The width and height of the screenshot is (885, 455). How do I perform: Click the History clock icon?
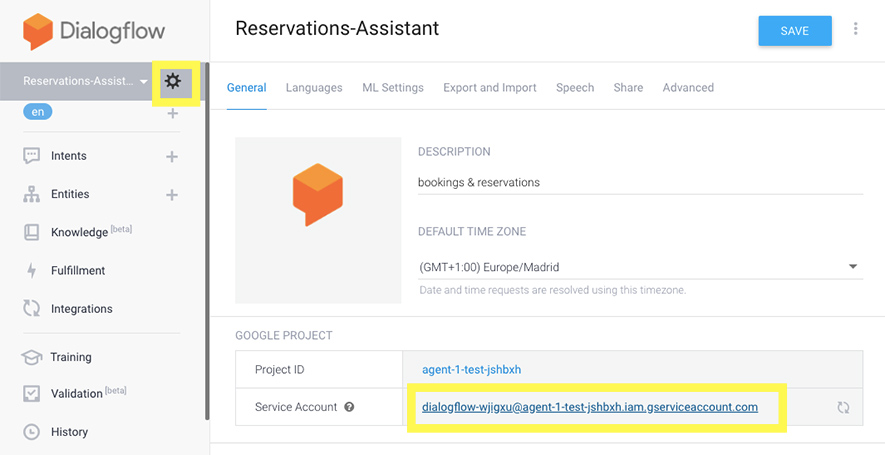(32, 432)
